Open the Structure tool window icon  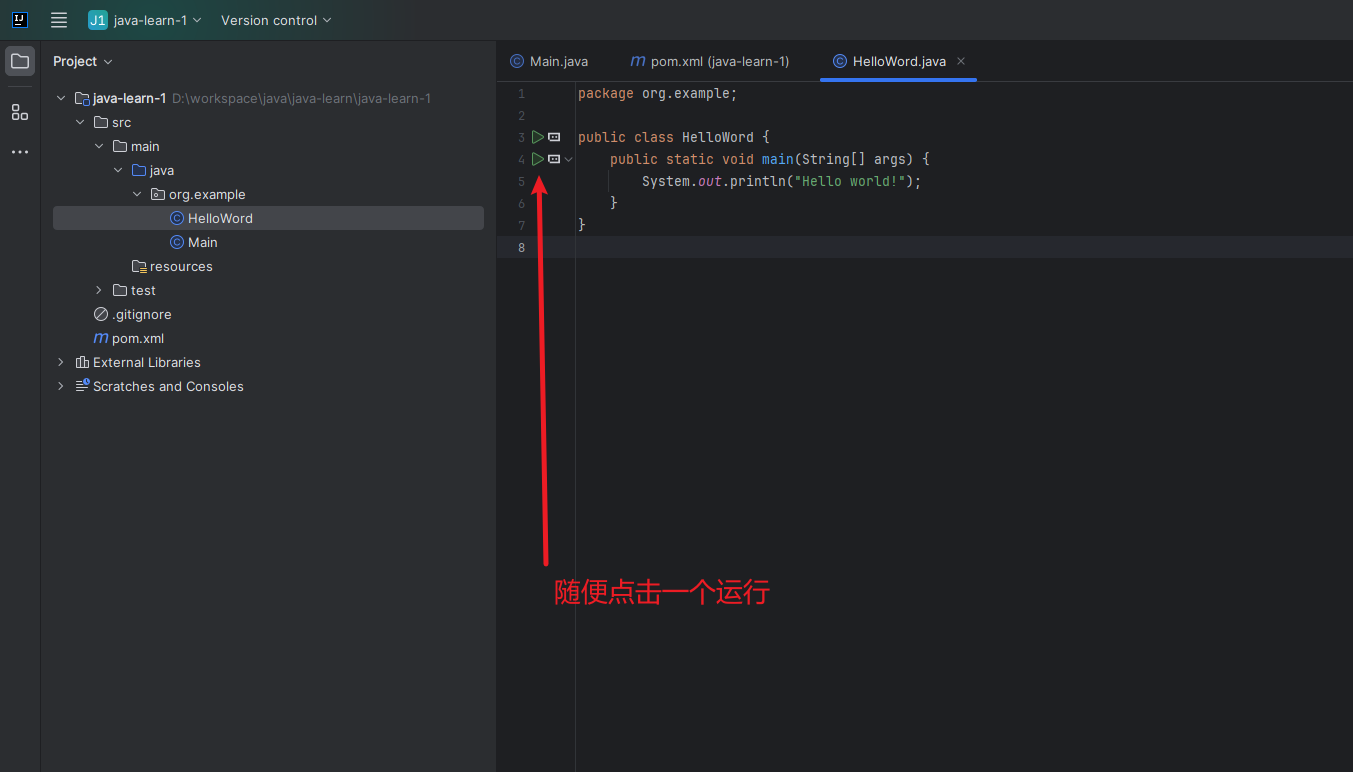[x=20, y=112]
